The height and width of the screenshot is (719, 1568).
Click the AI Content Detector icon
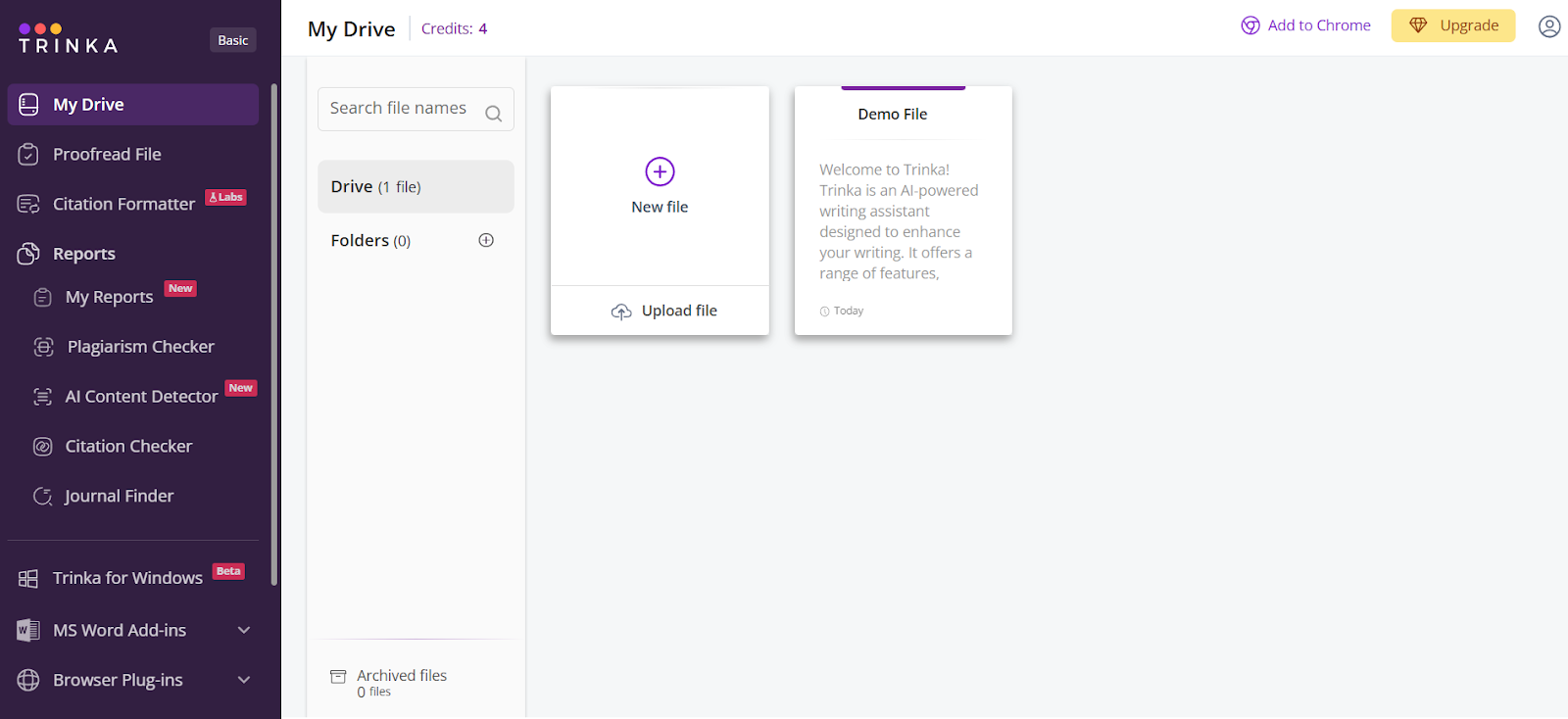pos(42,397)
